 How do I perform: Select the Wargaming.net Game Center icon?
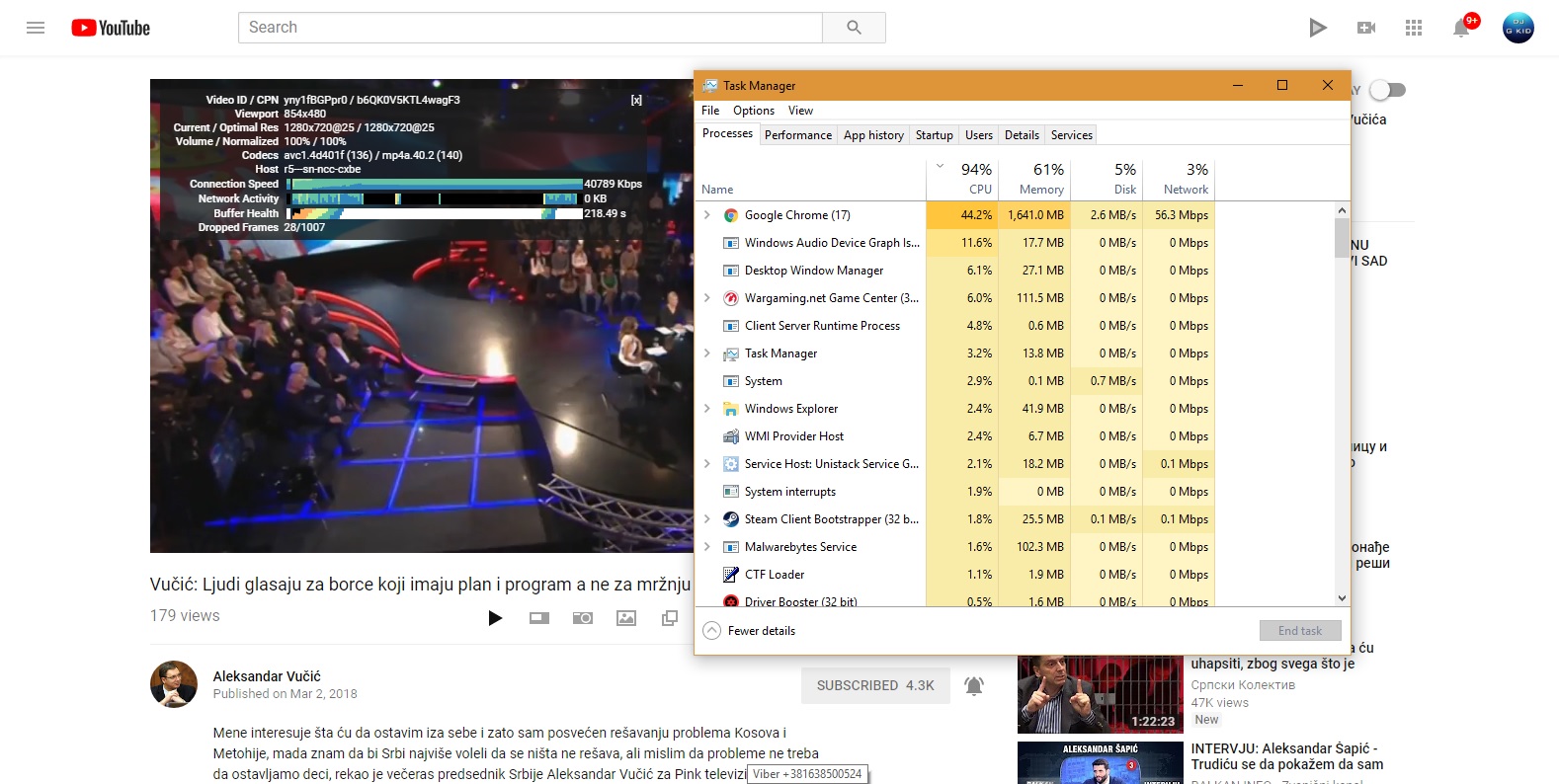pyautogui.click(x=731, y=298)
